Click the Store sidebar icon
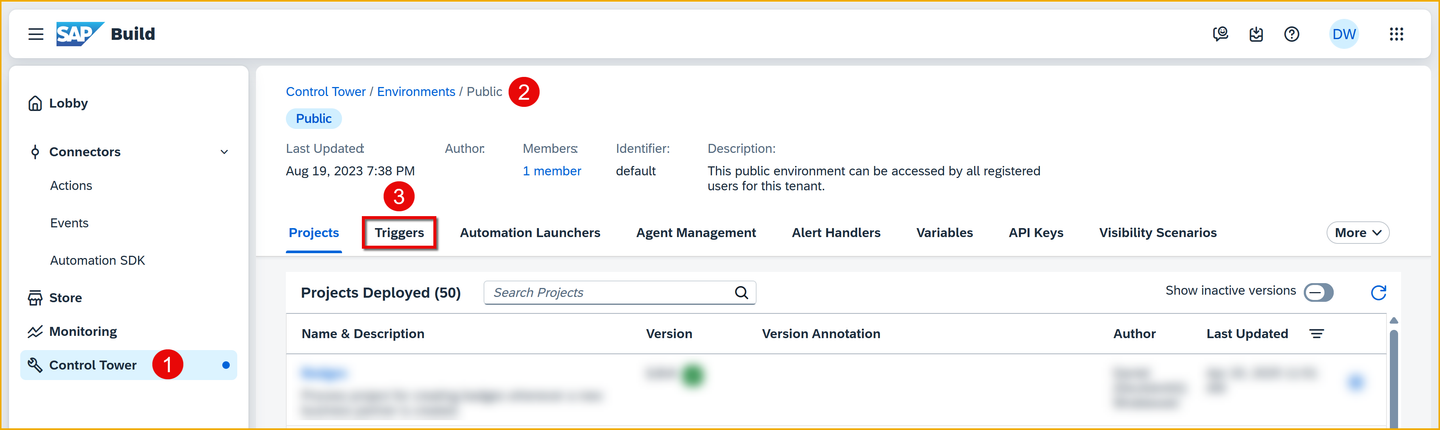1440x430 pixels. (35, 298)
